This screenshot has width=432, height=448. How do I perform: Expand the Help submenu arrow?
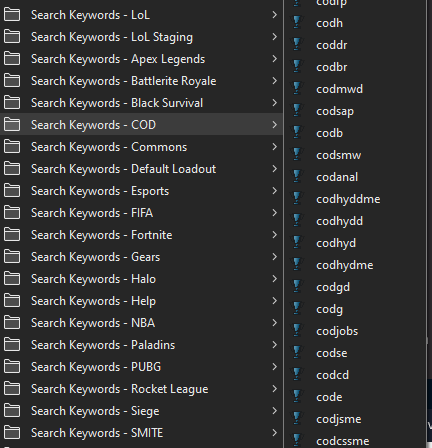pyautogui.click(x=274, y=301)
